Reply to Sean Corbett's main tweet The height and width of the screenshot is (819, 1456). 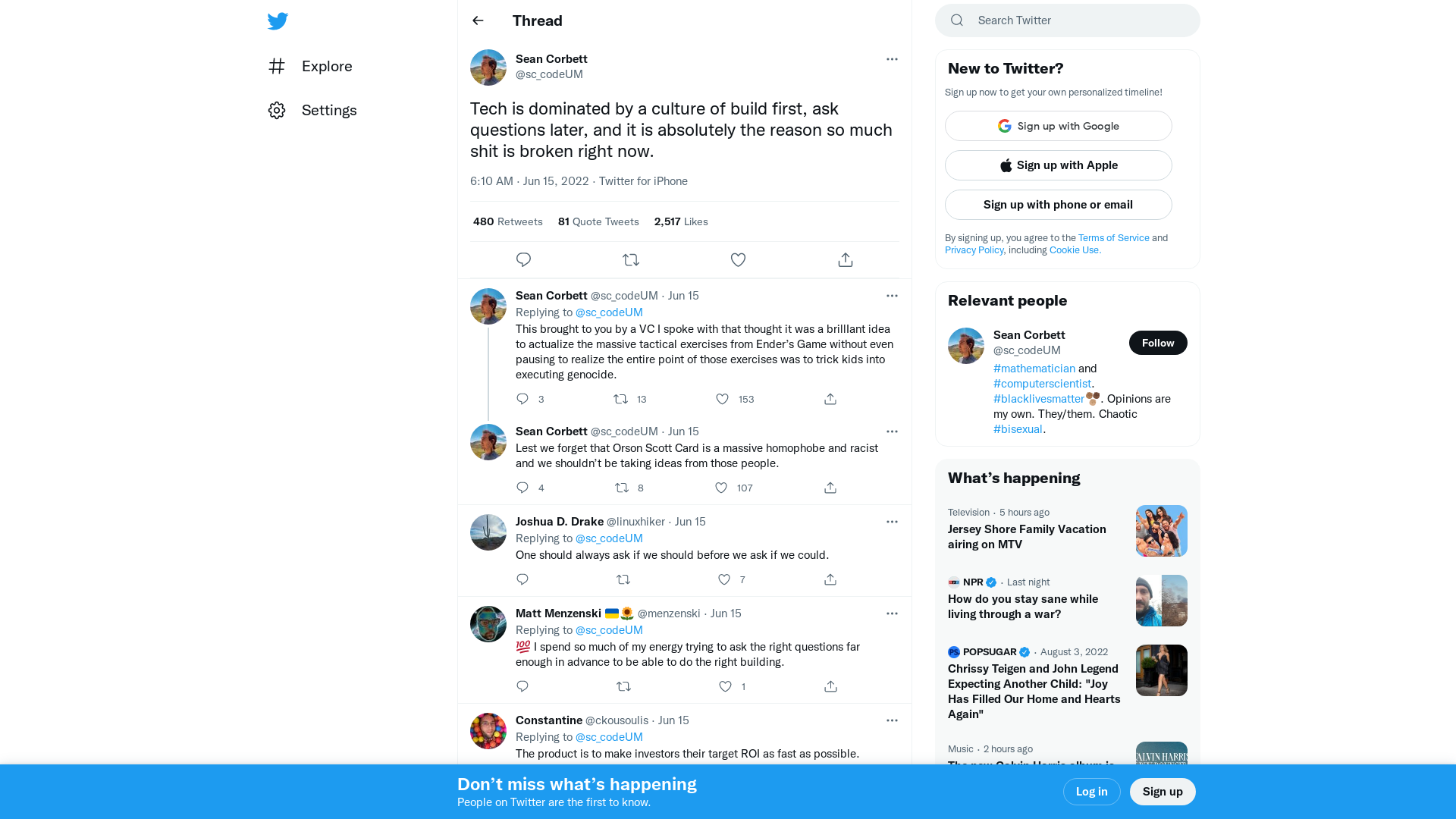click(x=523, y=259)
